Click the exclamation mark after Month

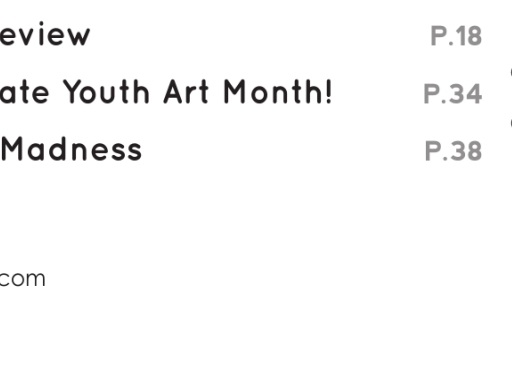[329, 91]
